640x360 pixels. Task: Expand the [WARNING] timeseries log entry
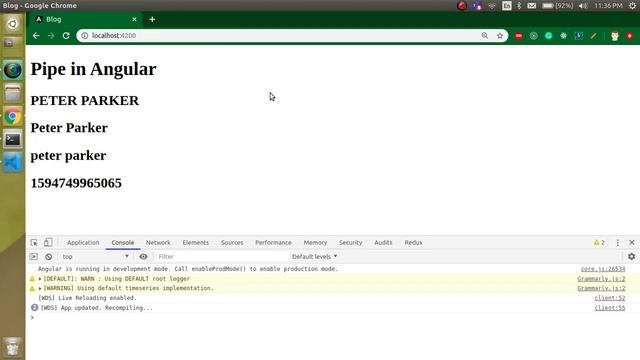(40, 288)
